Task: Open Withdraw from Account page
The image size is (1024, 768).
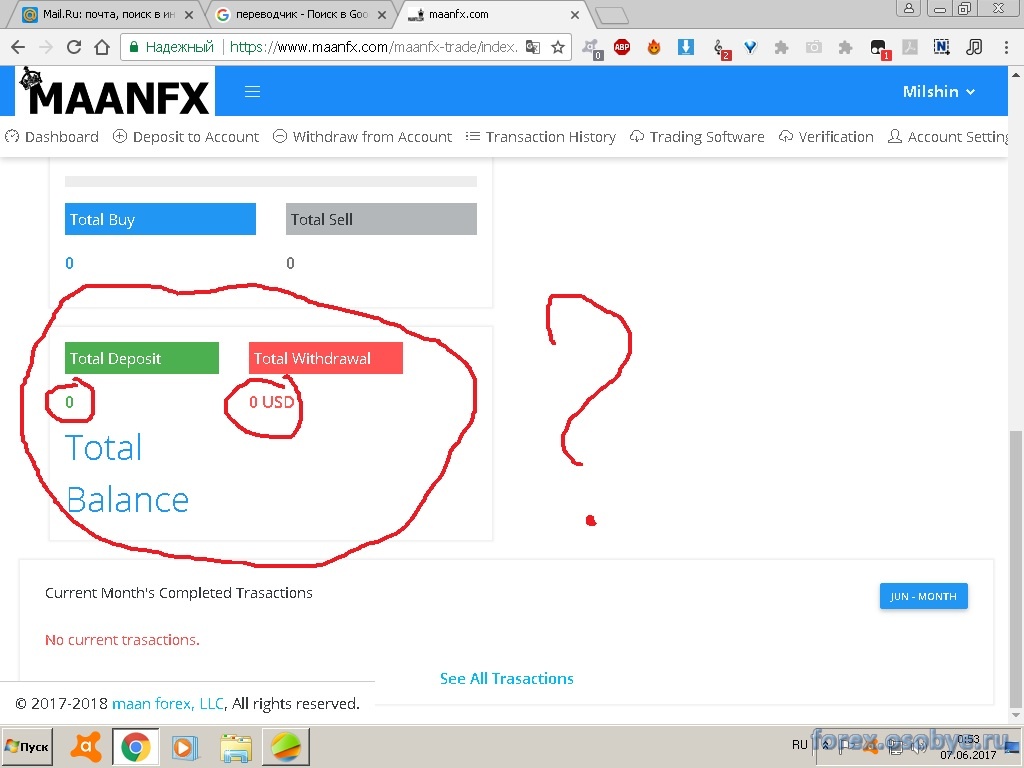Action: click(x=362, y=136)
